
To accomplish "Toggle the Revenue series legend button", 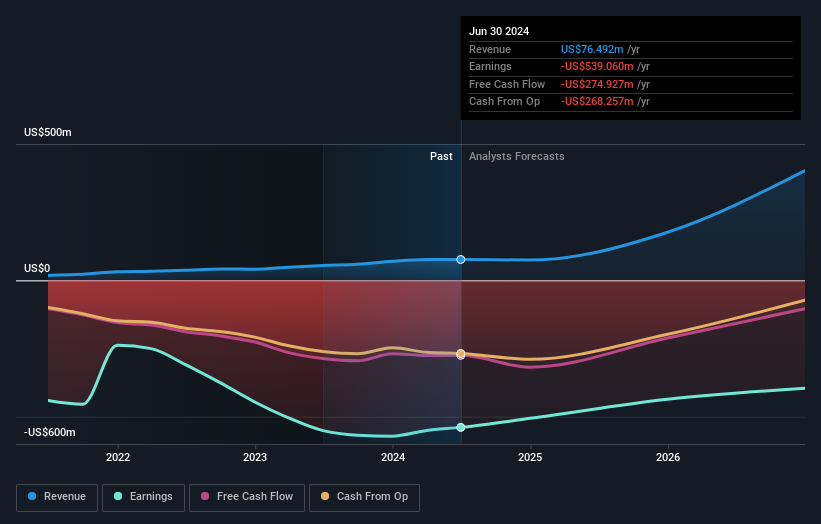I will click(57, 497).
